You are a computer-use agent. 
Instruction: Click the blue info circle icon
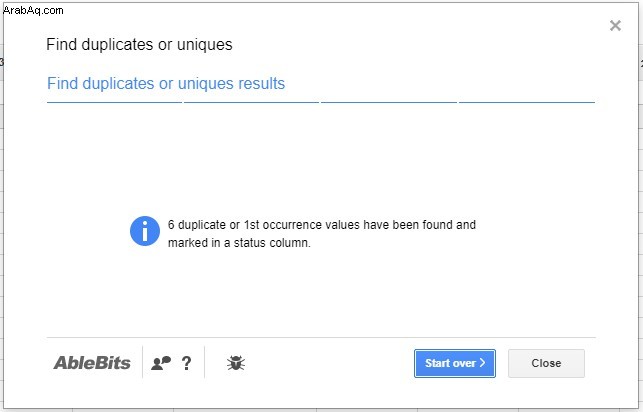pyautogui.click(x=145, y=231)
